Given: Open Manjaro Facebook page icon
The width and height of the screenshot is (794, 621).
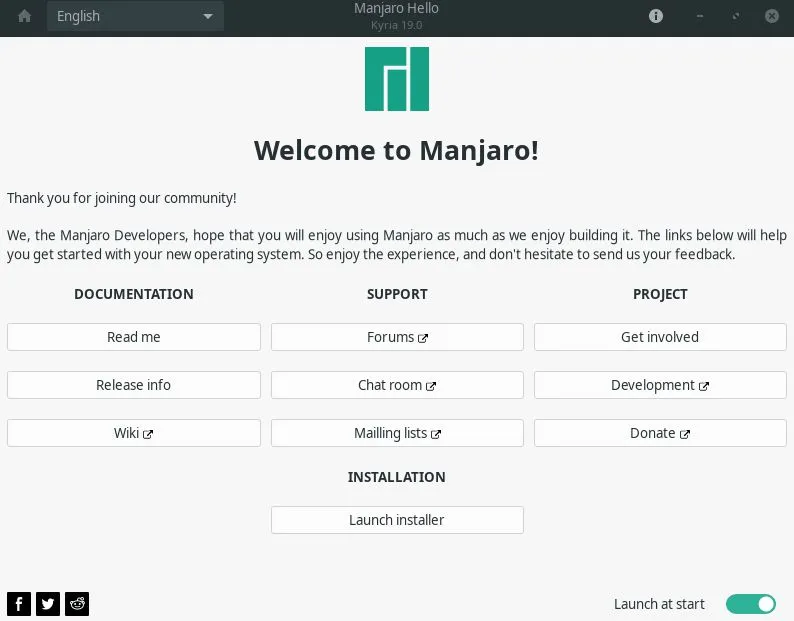Looking at the screenshot, I should point(19,604).
